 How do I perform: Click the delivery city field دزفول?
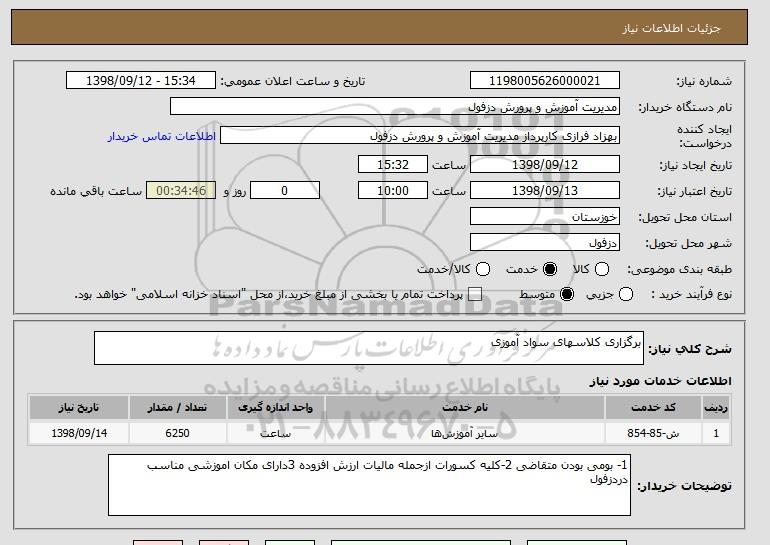[545, 243]
